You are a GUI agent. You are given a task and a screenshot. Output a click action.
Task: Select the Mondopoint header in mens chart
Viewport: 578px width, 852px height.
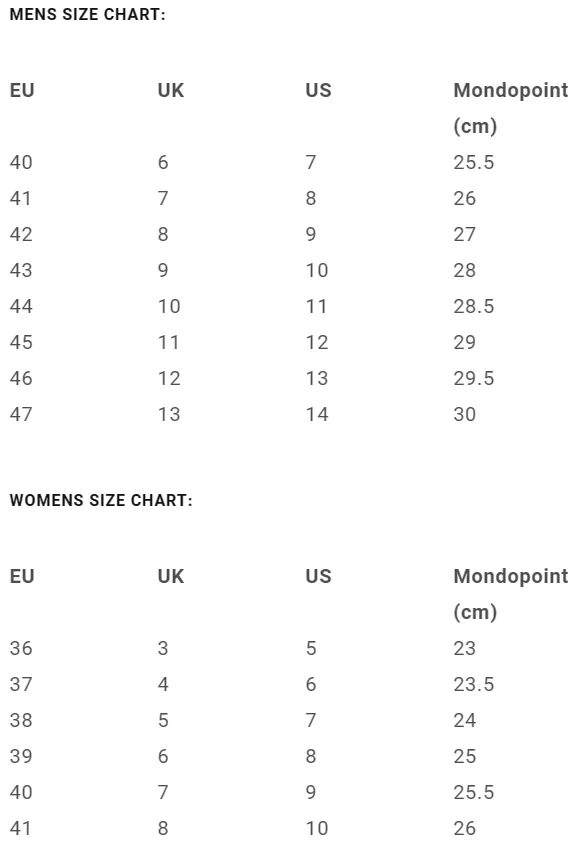tap(511, 108)
